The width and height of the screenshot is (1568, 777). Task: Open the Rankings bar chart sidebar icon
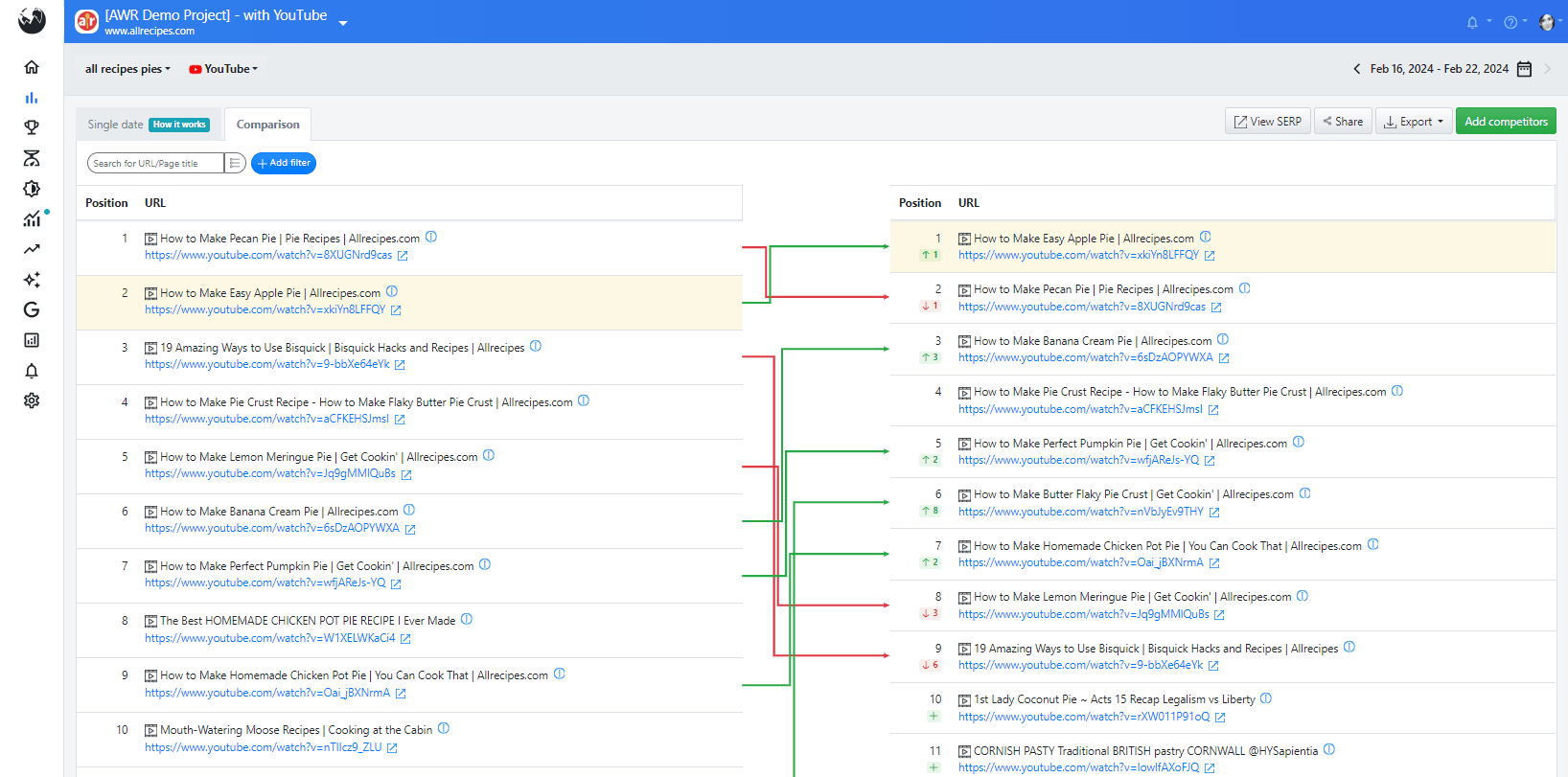click(x=32, y=98)
